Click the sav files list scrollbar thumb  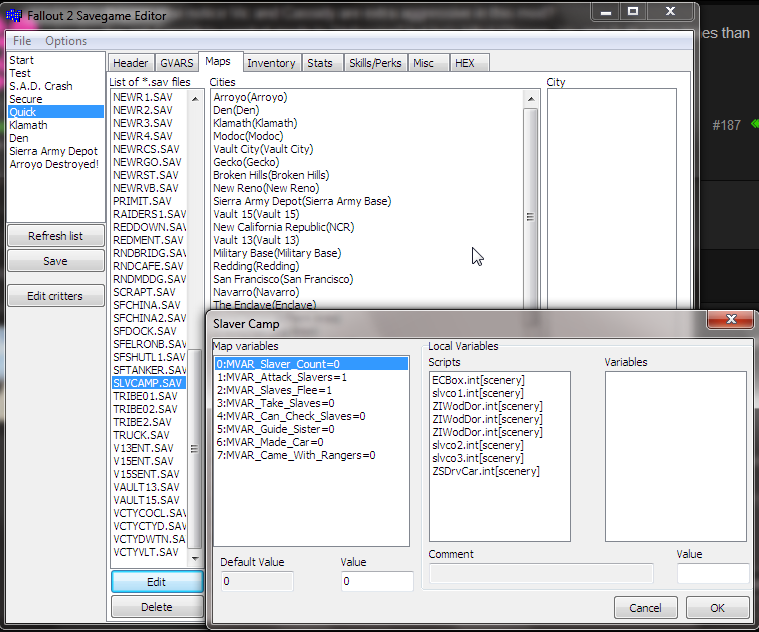point(194,449)
